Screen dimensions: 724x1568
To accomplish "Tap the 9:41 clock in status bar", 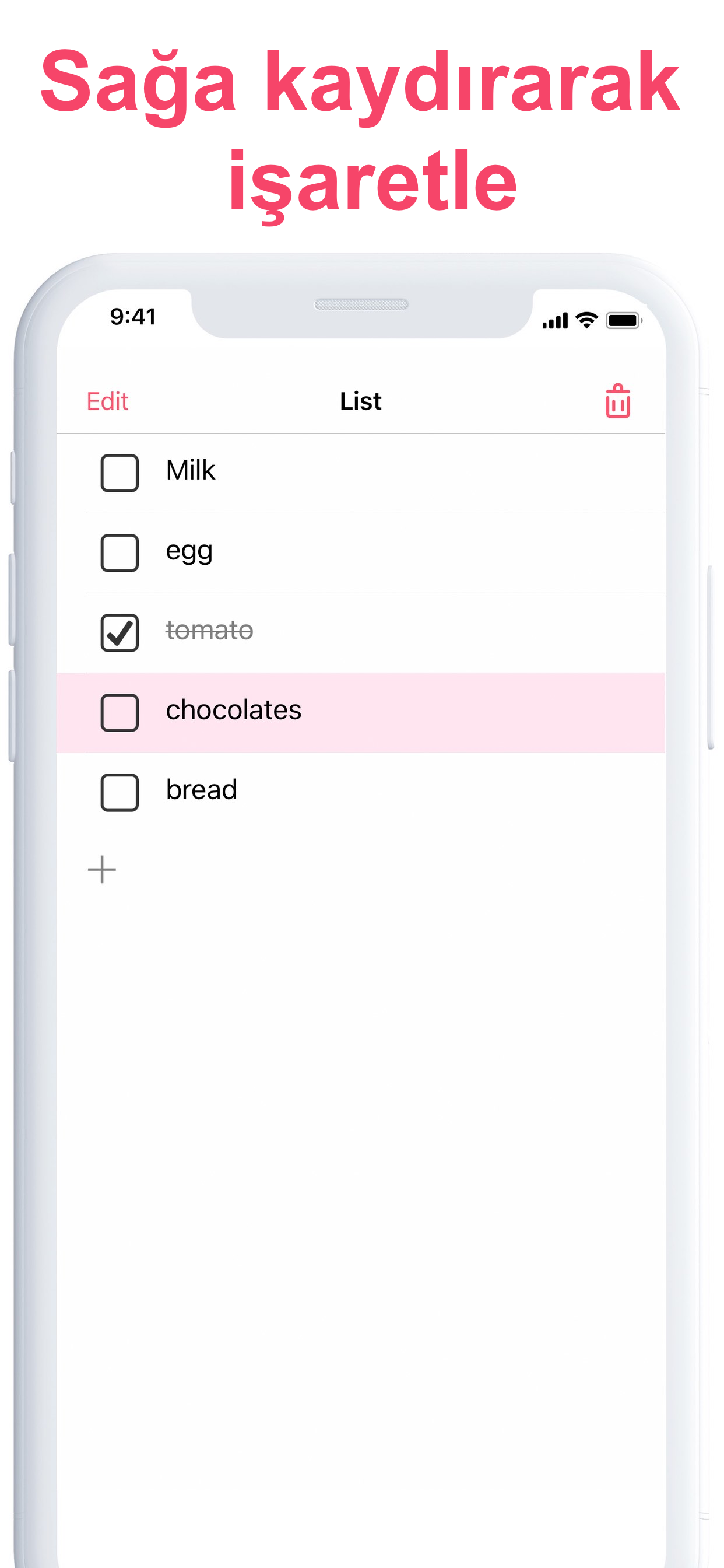I will (x=133, y=317).
